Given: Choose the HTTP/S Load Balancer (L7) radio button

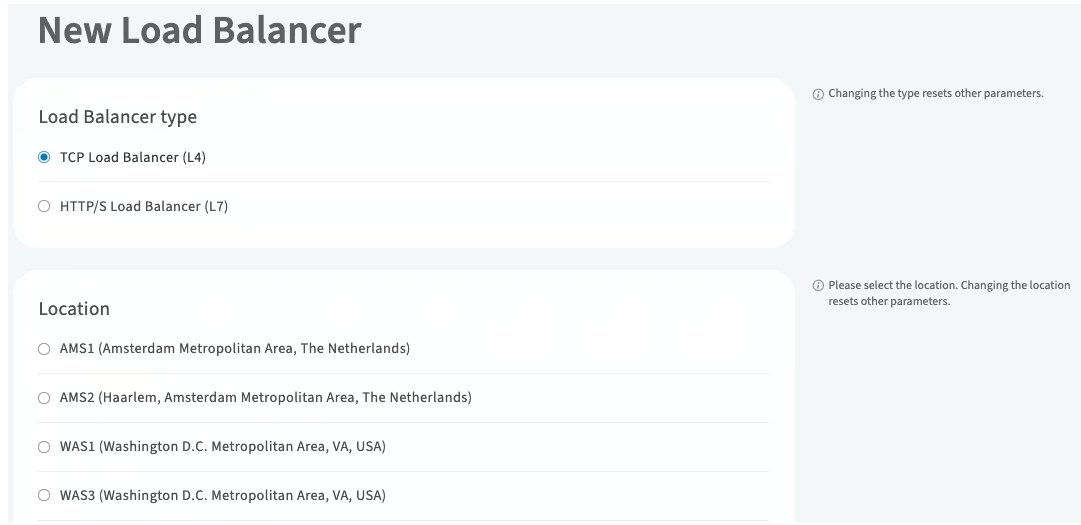Looking at the screenshot, I should click(x=44, y=207).
